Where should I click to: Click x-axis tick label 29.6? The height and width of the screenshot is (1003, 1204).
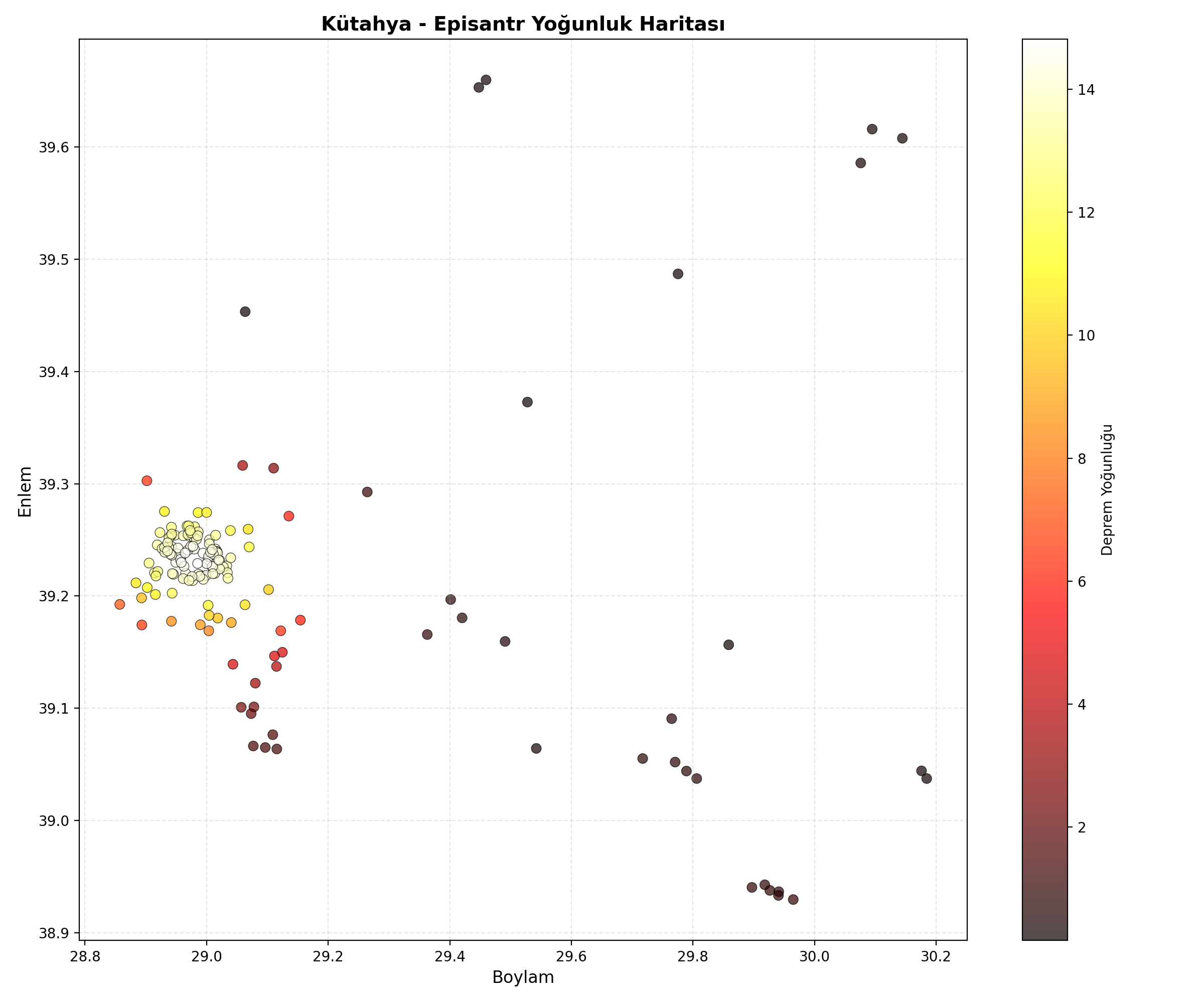[x=571, y=955]
